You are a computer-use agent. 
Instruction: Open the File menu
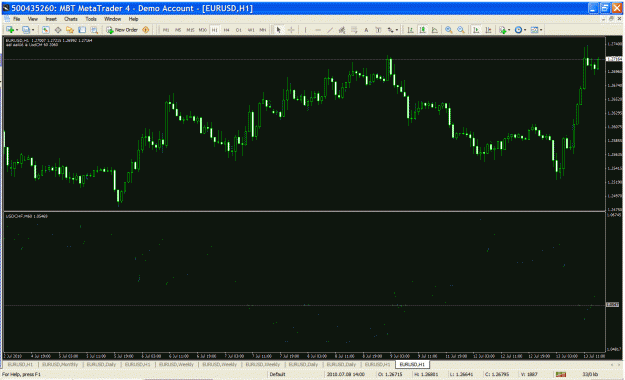tap(16, 19)
